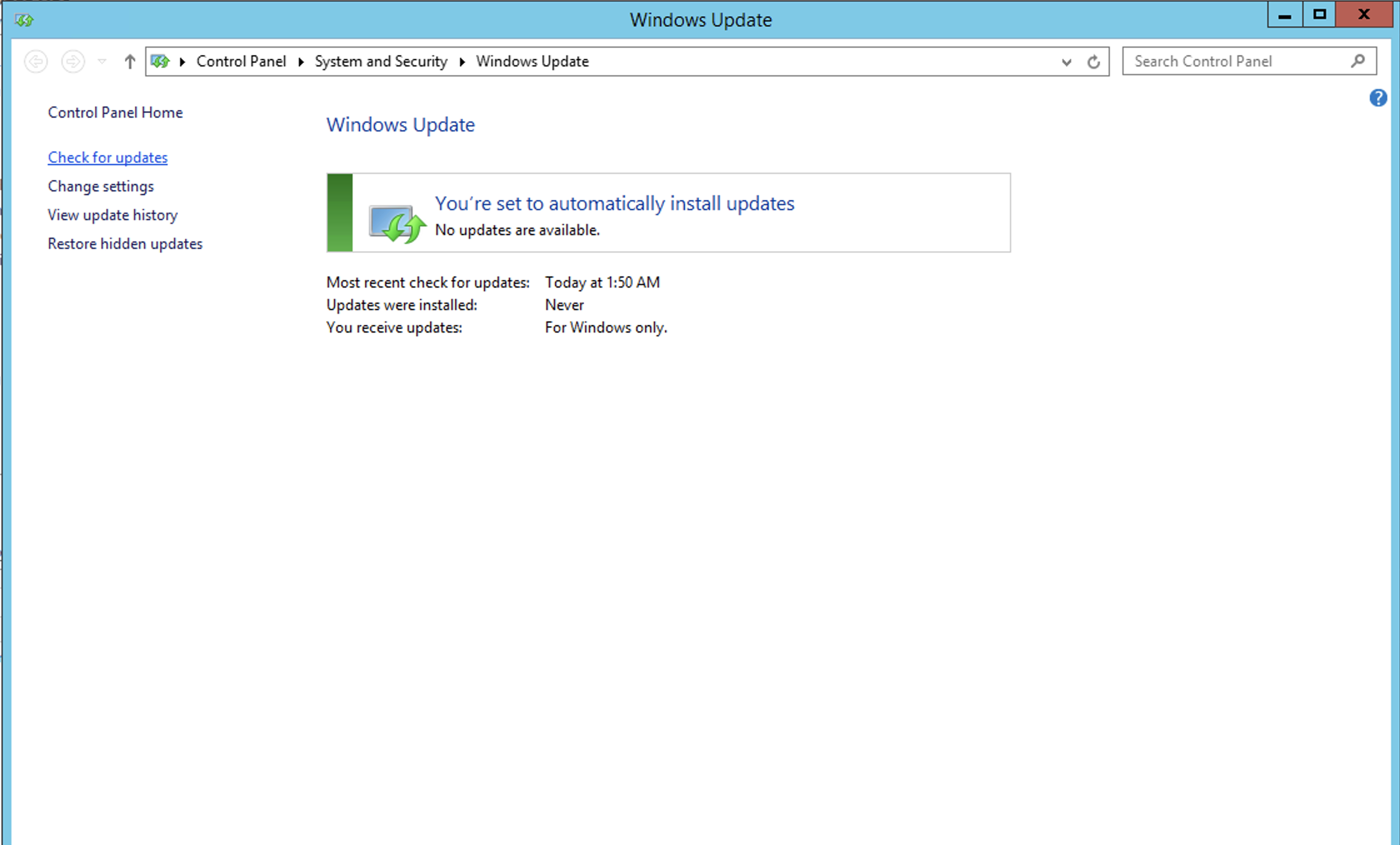
Task: Click "Never" installed value
Action: 564,305
